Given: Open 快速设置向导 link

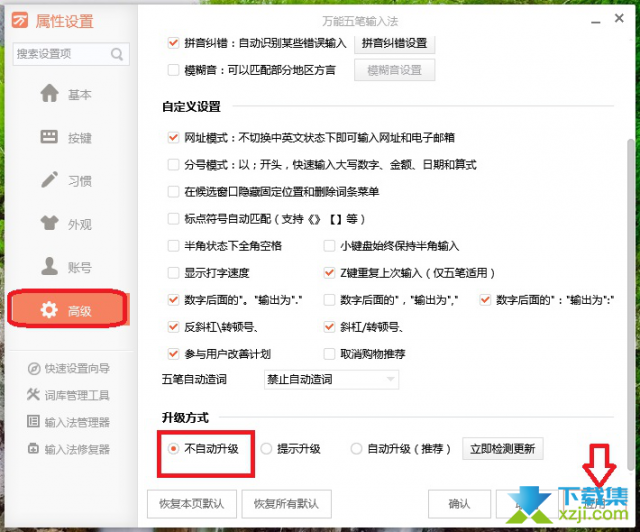Looking at the screenshot, I should point(77,369).
